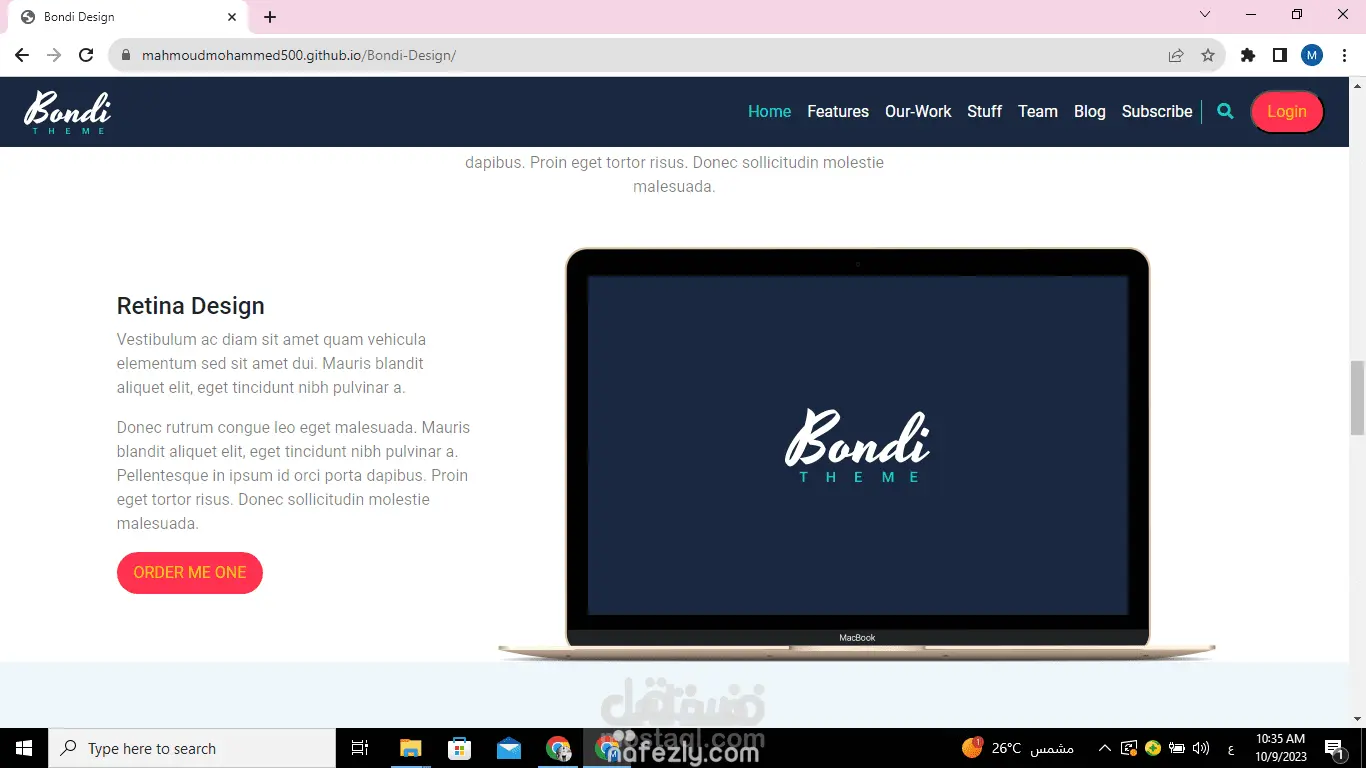Viewport: 1366px width, 768px height.
Task: Click the browser forward arrow
Action: tap(54, 55)
